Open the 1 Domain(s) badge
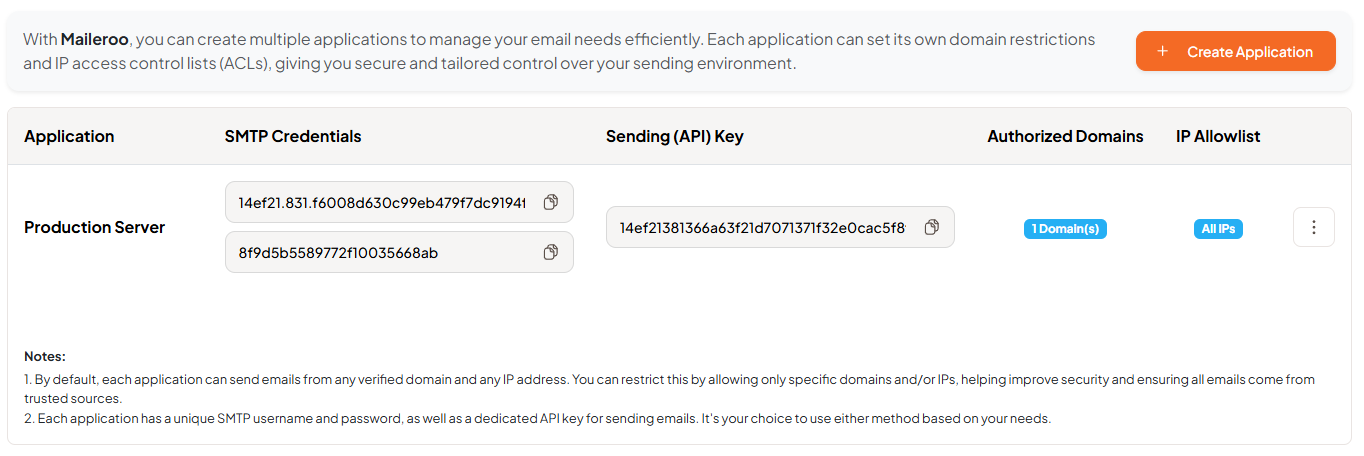 coord(1064,229)
